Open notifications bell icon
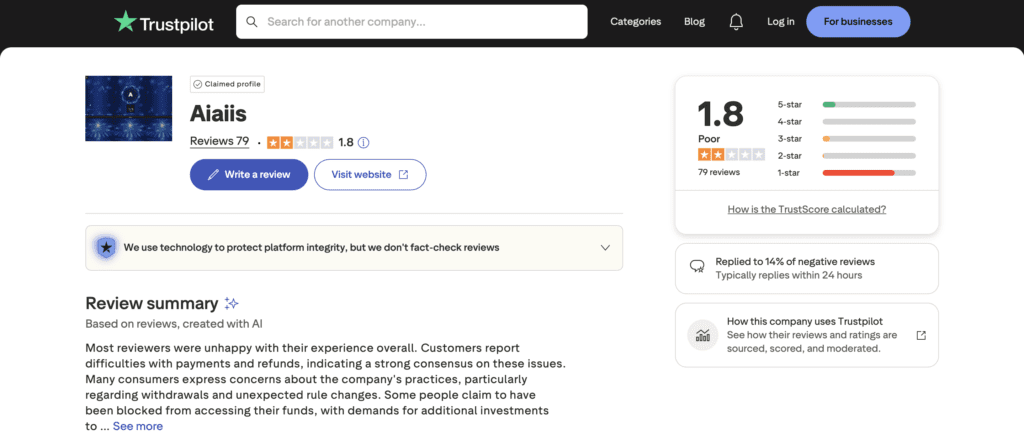1024x445 pixels. click(x=736, y=22)
